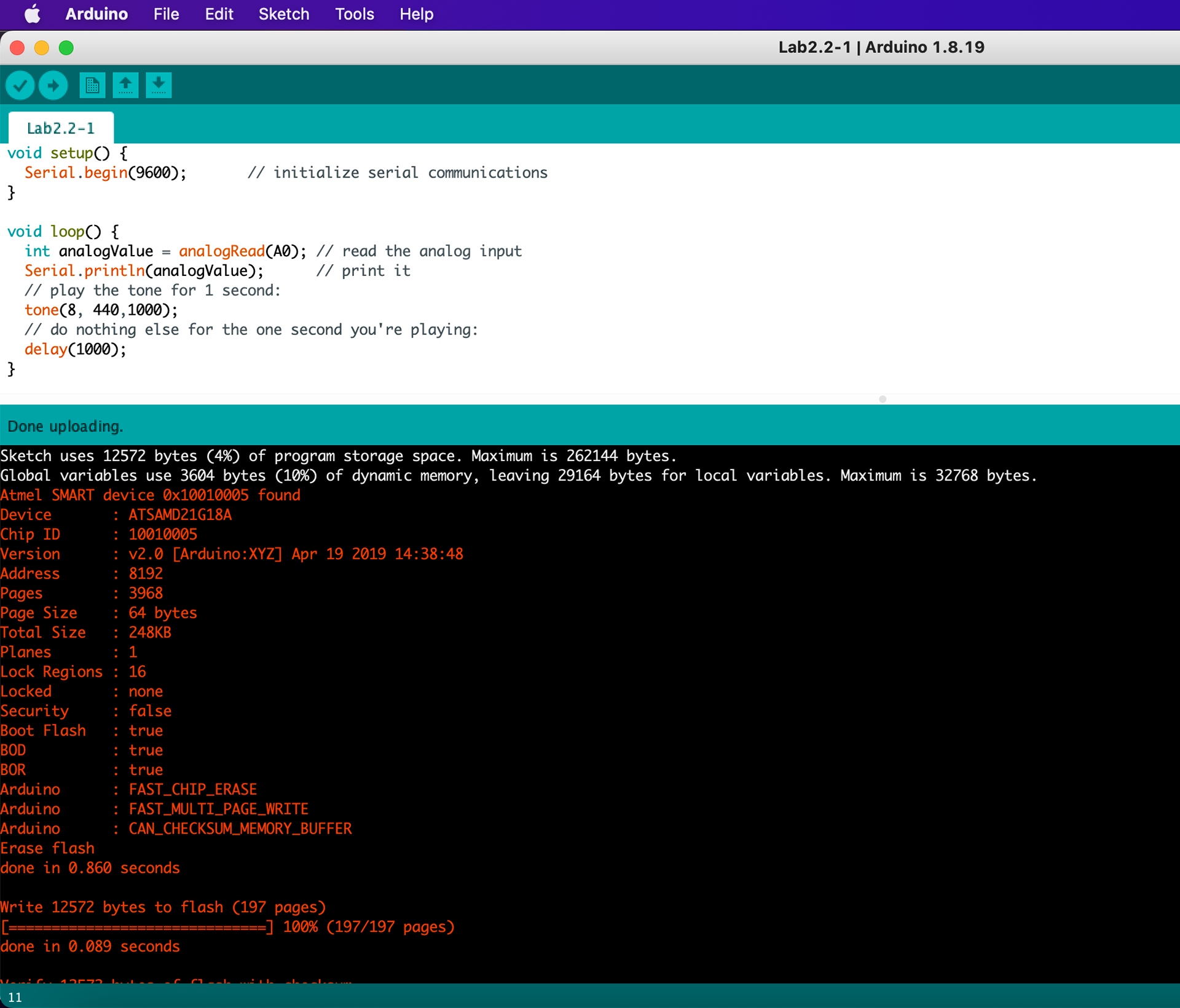Click the 'Security : false' console line
Screen dimensions: 1180x1008
click(86, 712)
